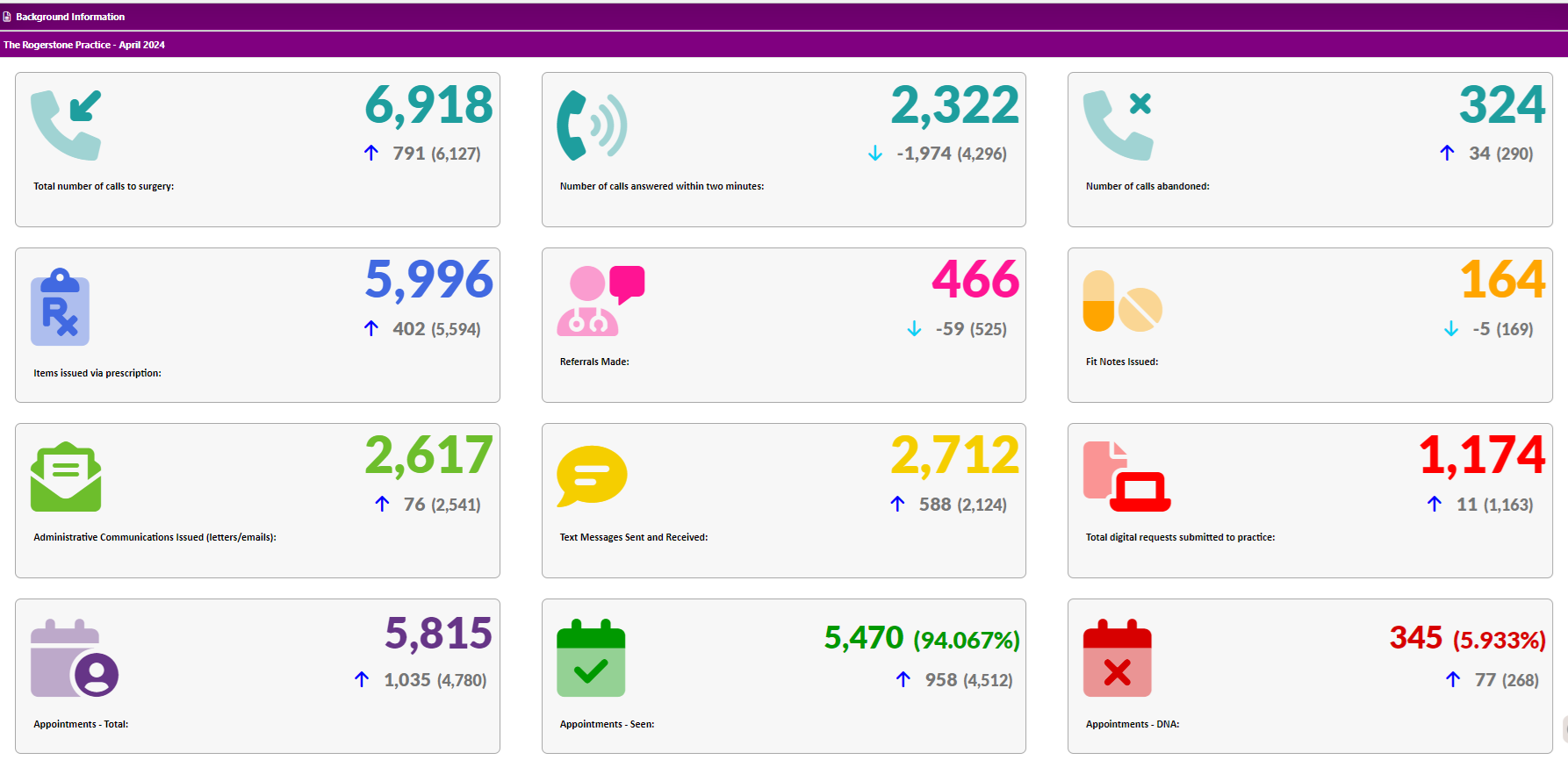Click the 2,712 text messages value

coord(955,456)
